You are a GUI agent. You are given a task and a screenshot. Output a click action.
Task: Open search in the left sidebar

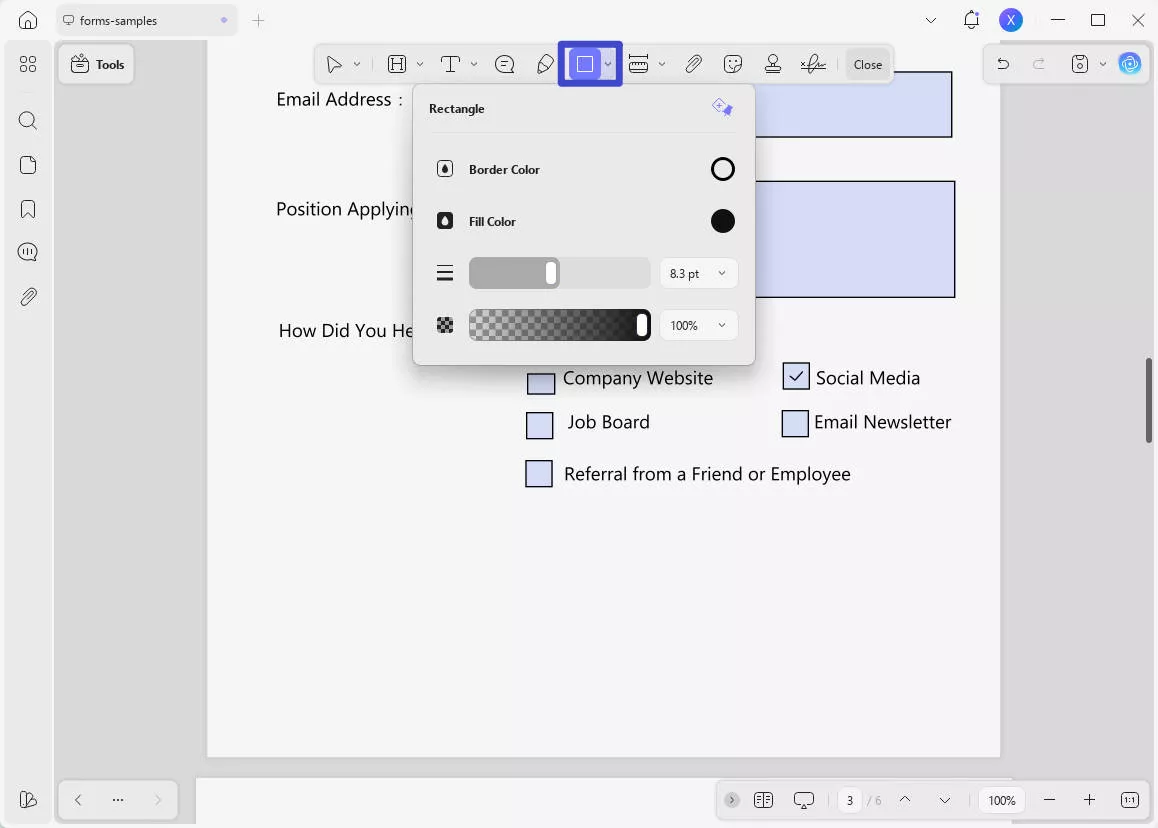(27, 120)
